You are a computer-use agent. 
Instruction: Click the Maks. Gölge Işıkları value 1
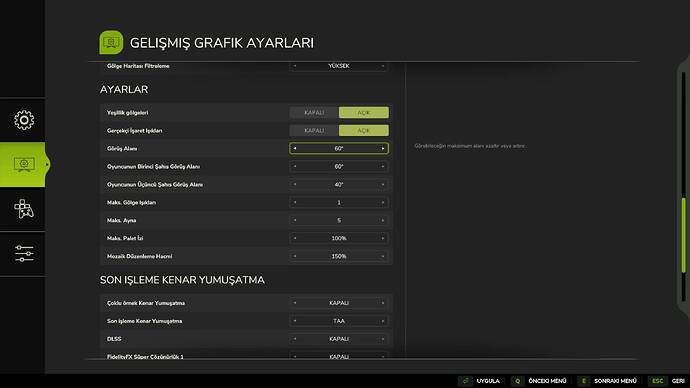coord(339,202)
